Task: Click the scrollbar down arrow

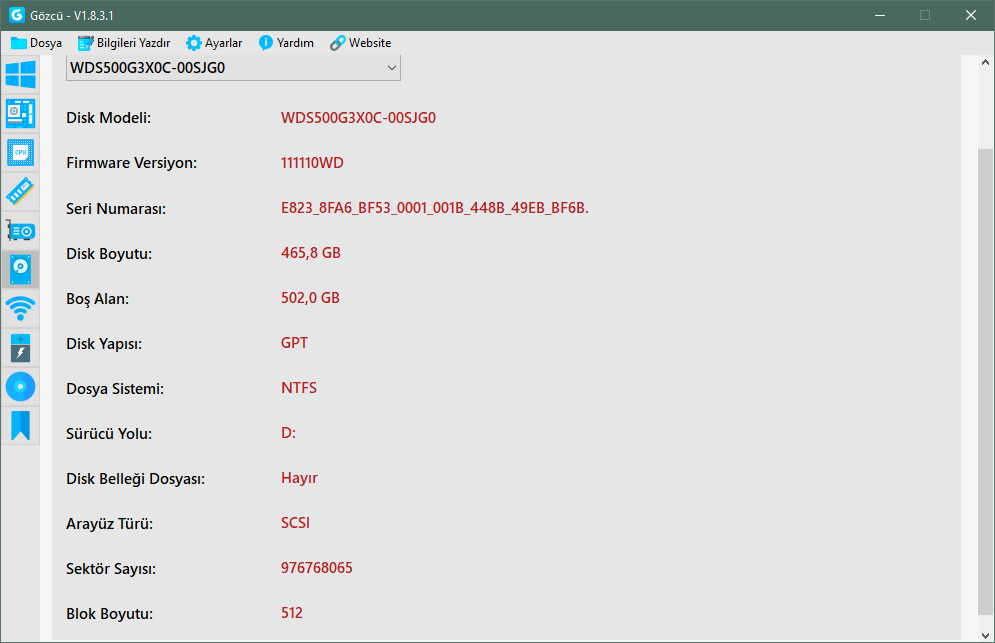Action: pos(985,635)
